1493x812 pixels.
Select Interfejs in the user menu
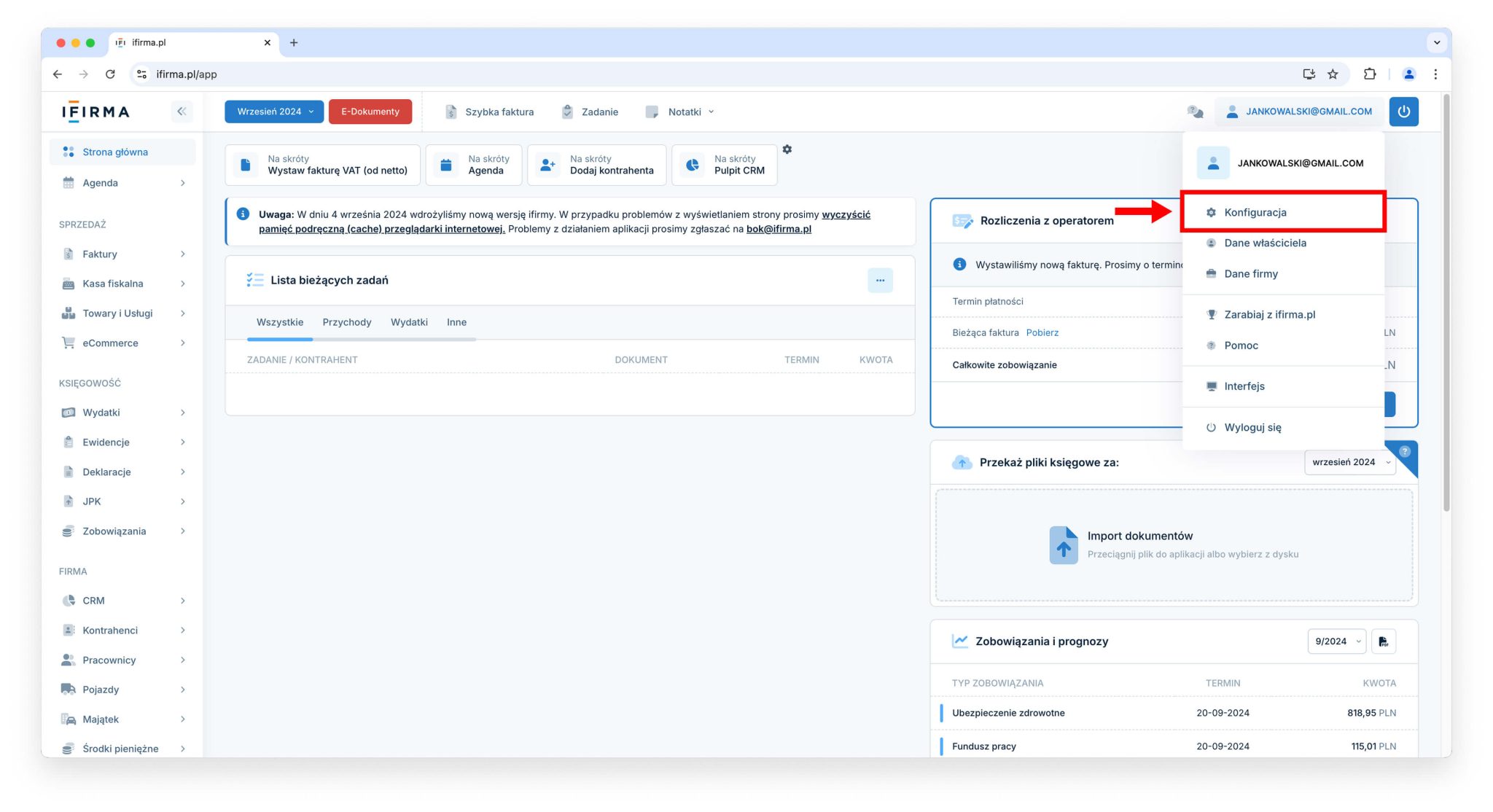[x=1283, y=386]
